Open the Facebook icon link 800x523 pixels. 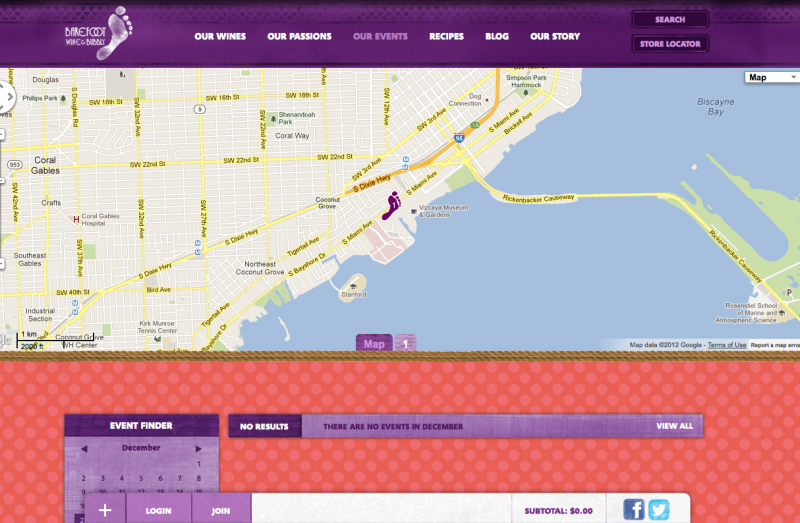tap(634, 510)
